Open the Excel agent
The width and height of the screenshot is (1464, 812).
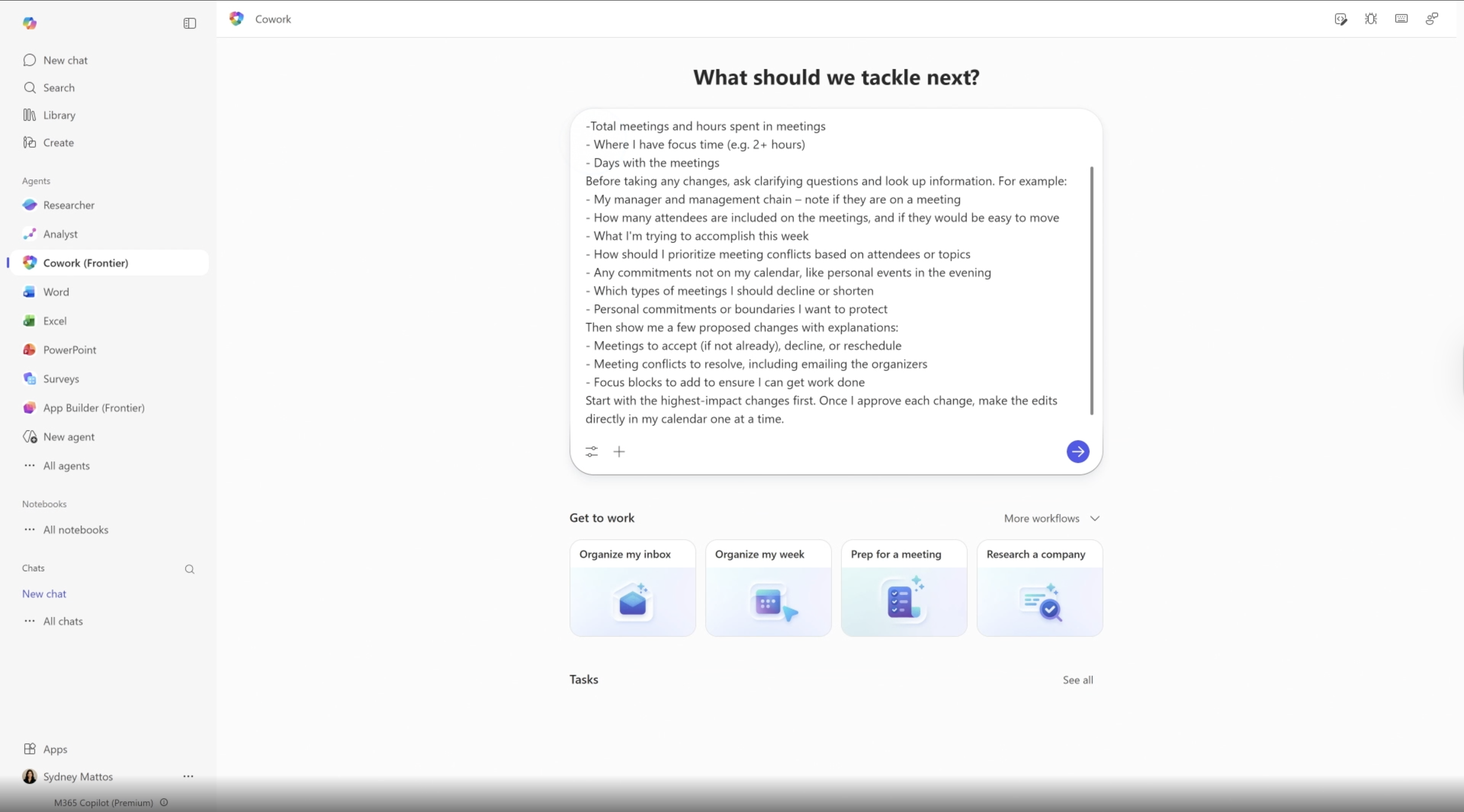(54, 321)
